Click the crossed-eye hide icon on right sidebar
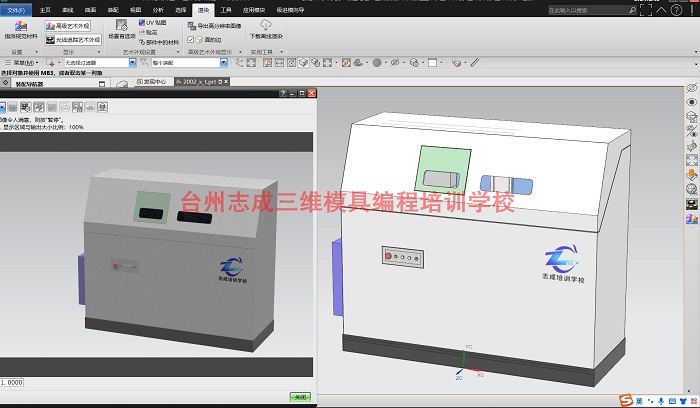Image resolution: width=700 pixels, height=408 pixels. point(692,87)
